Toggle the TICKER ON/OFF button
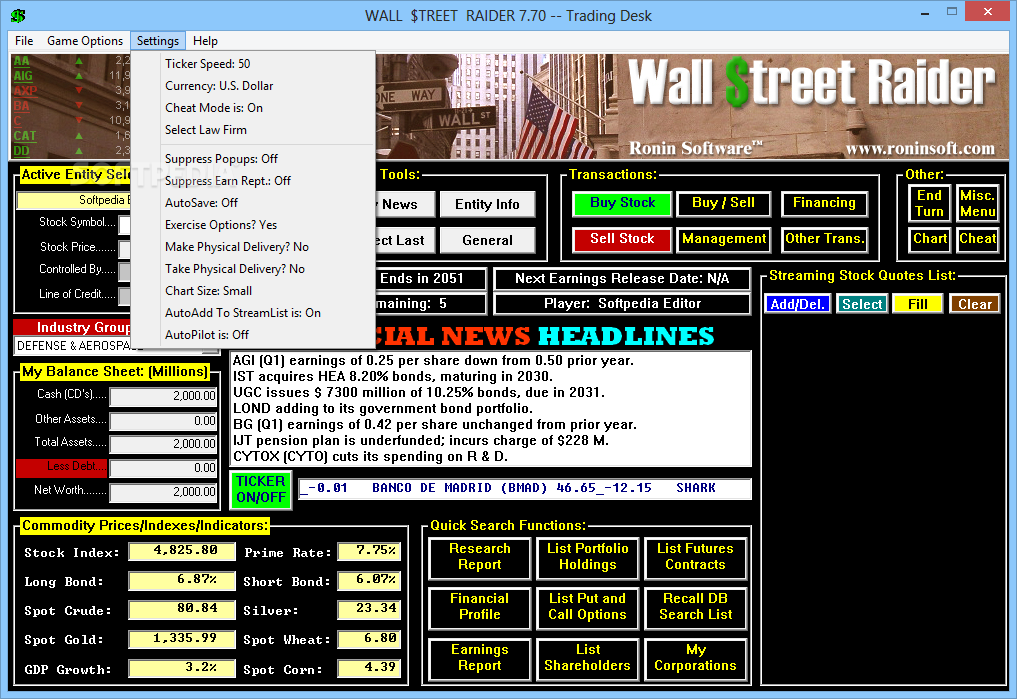 point(261,490)
